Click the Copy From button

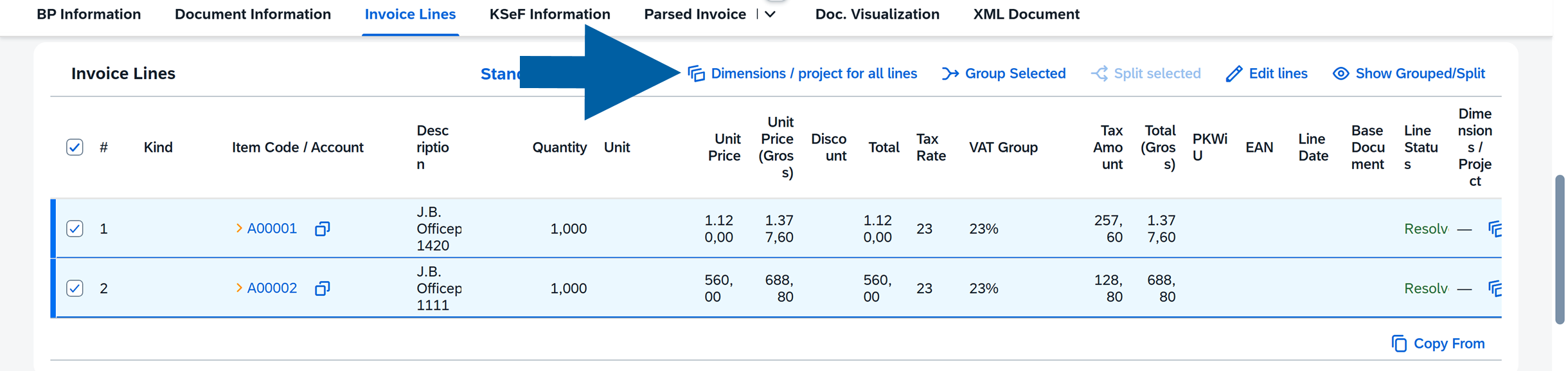point(1438,343)
